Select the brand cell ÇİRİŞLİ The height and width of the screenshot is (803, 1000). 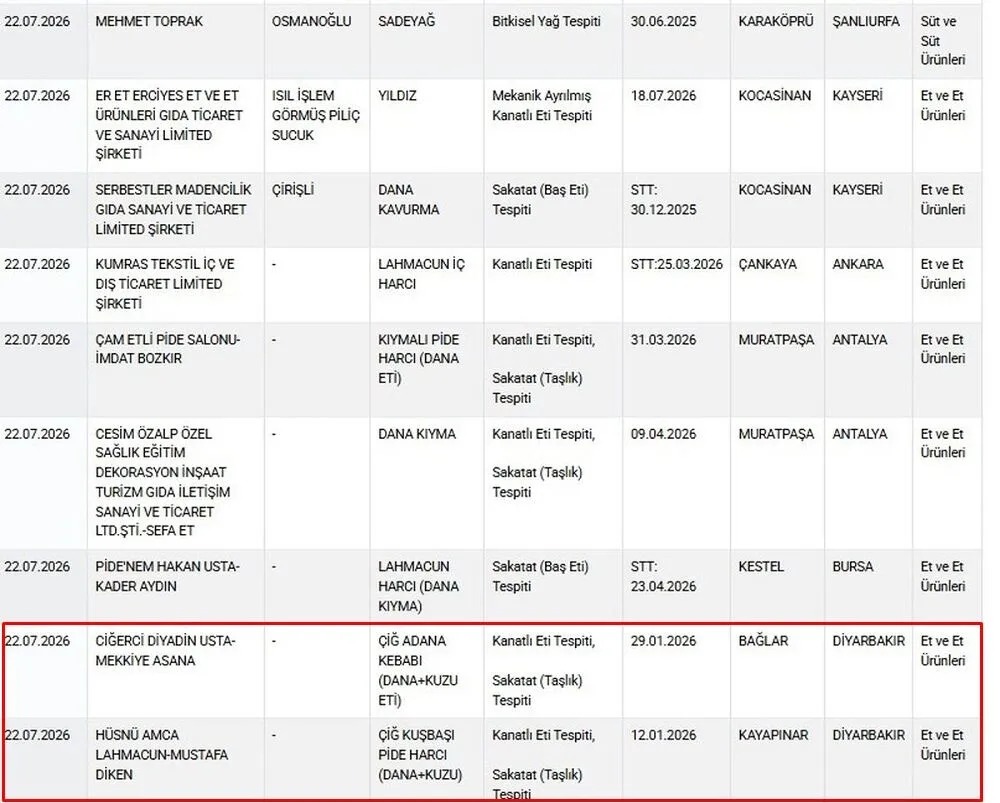293,190
